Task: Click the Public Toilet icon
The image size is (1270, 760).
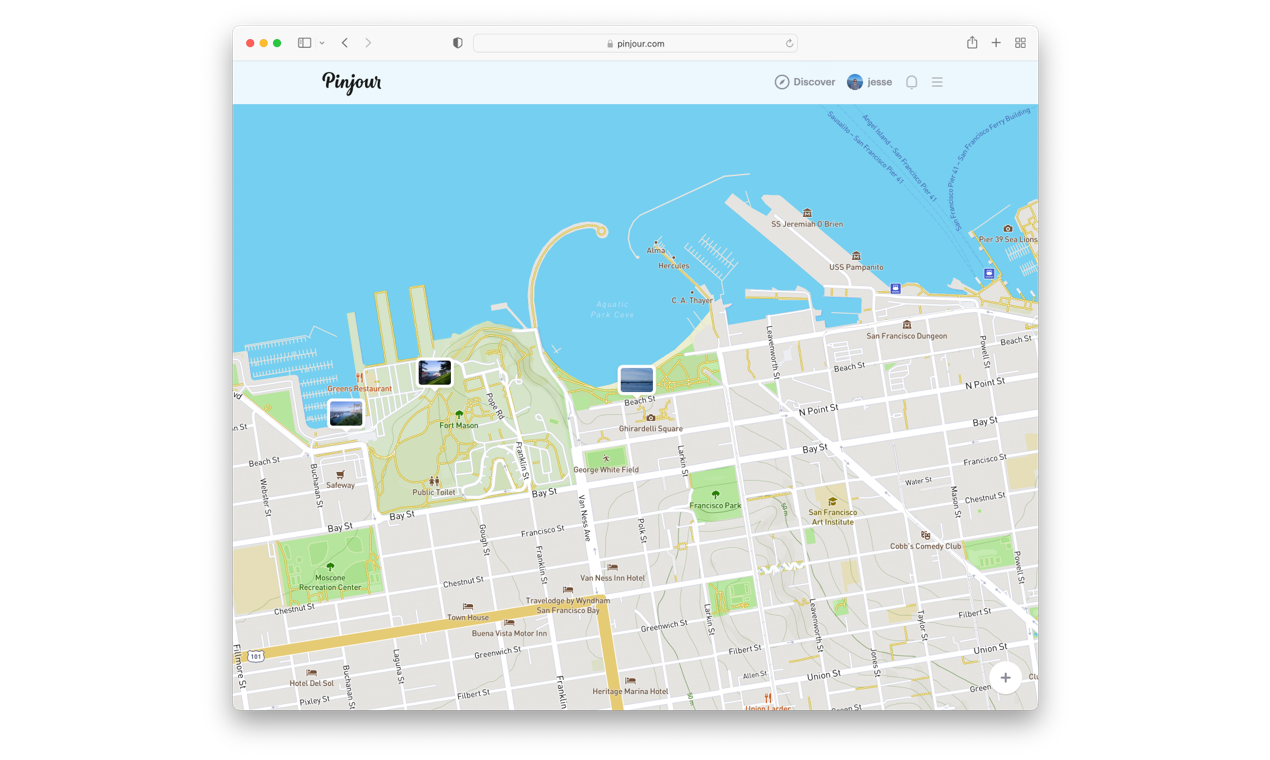Action: (x=433, y=481)
